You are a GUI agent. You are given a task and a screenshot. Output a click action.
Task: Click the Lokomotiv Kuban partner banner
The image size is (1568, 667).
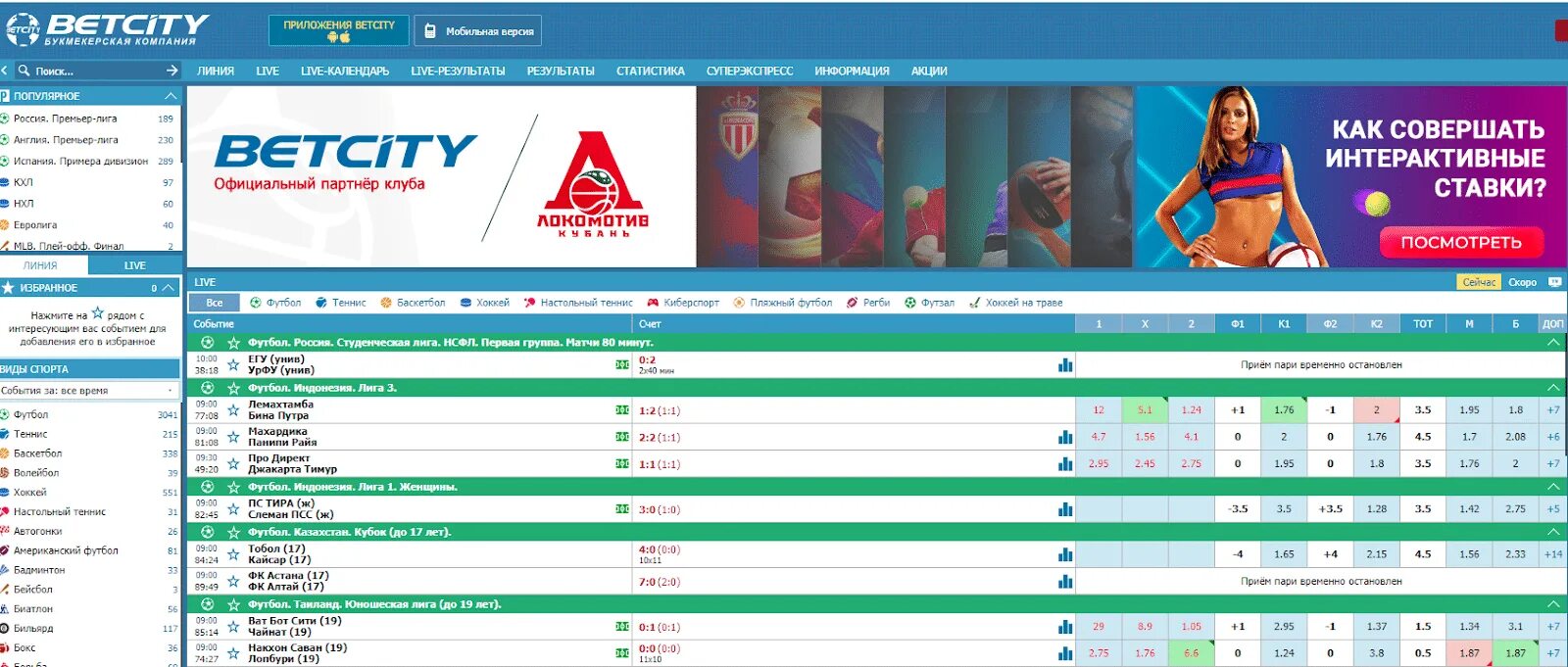441,176
